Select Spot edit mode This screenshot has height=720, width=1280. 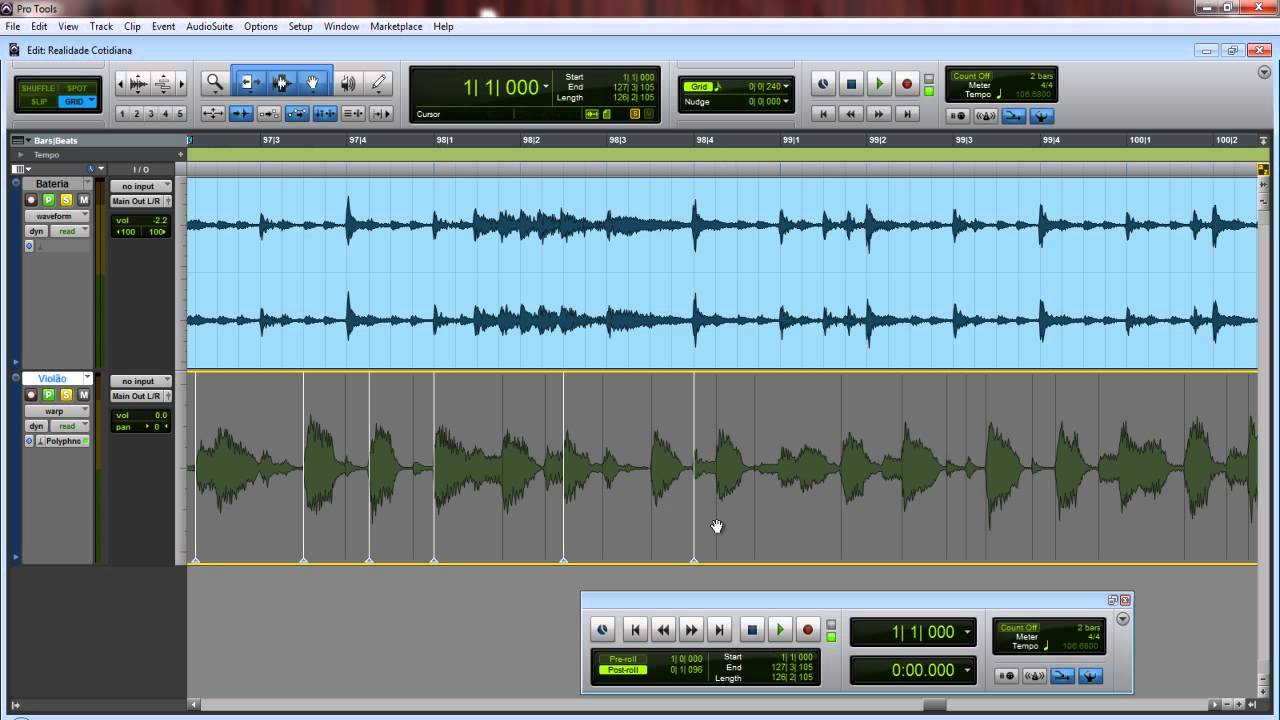[x=77, y=88]
